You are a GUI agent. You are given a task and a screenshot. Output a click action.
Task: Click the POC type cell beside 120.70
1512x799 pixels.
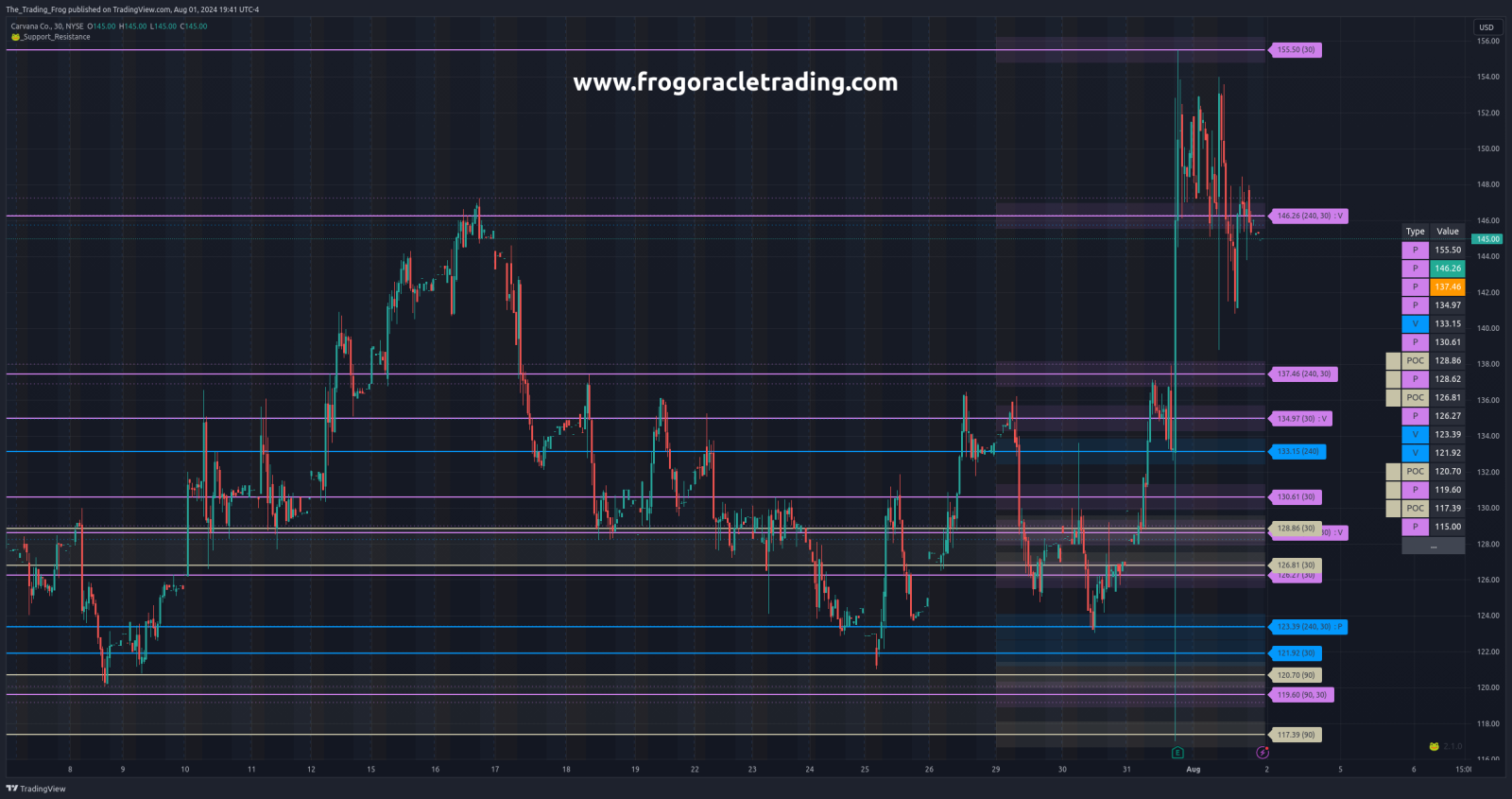[x=1416, y=472]
